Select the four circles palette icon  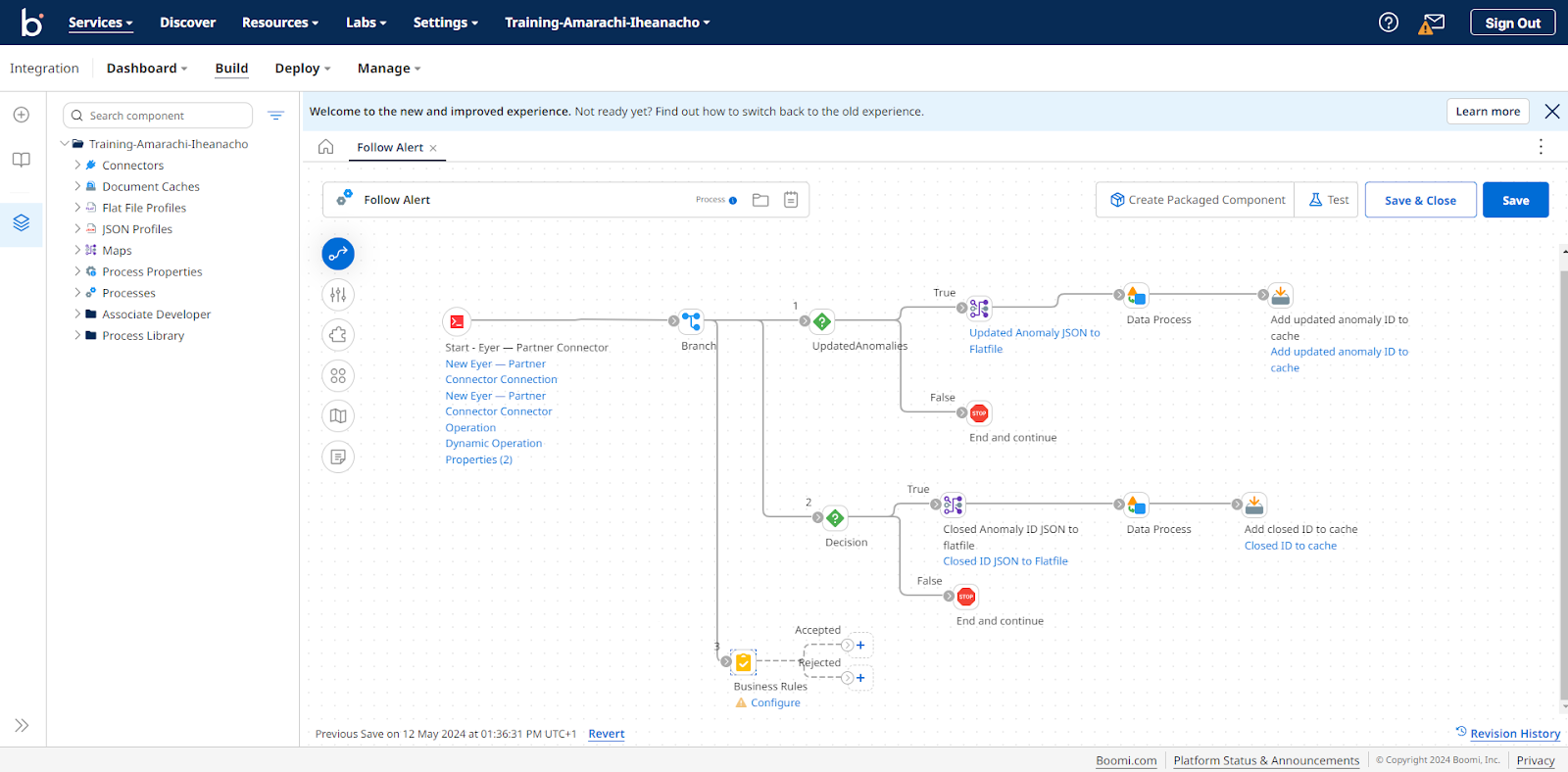pyautogui.click(x=338, y=375)
